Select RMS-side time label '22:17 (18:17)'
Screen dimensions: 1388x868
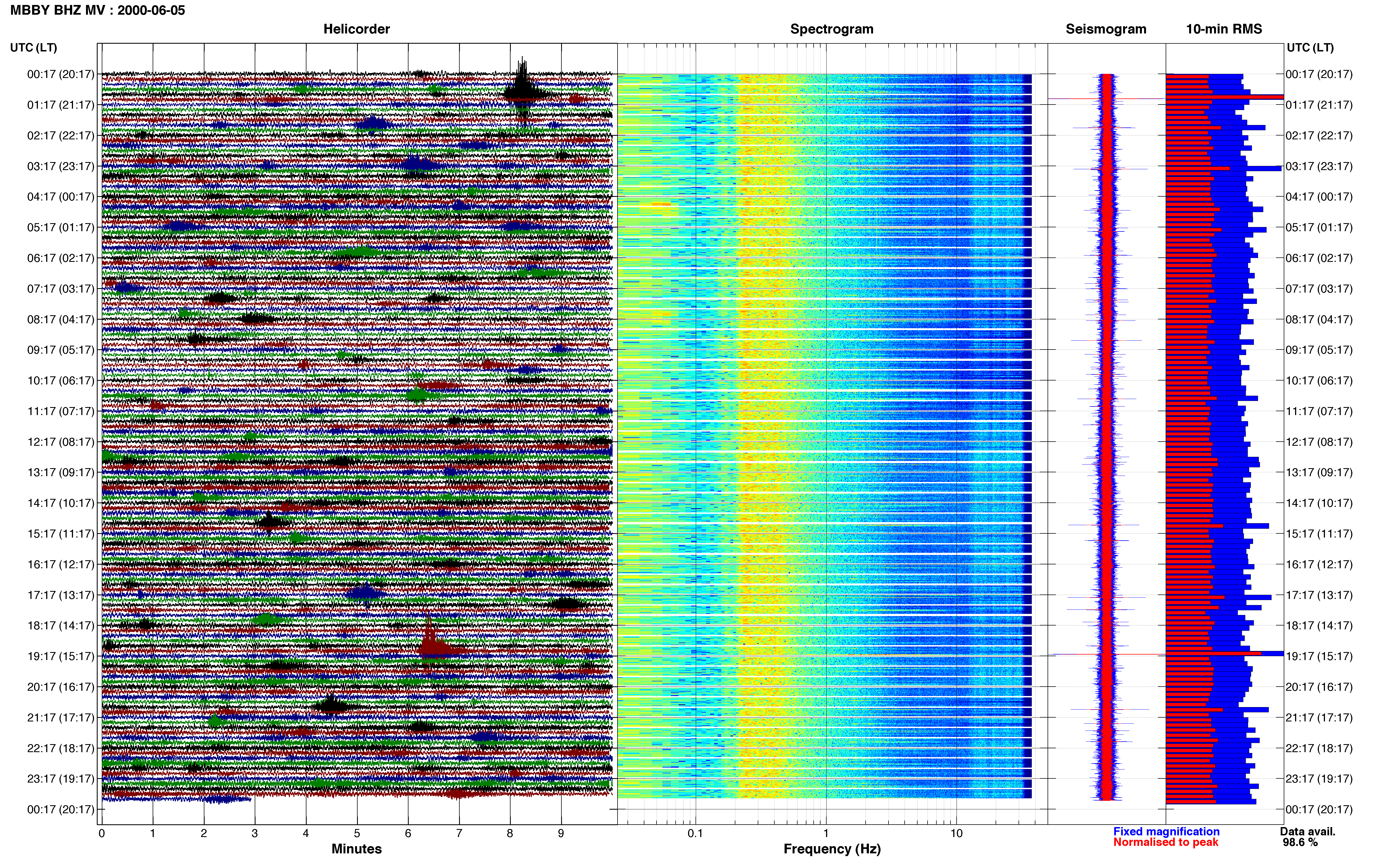[x=1319, y=749]
